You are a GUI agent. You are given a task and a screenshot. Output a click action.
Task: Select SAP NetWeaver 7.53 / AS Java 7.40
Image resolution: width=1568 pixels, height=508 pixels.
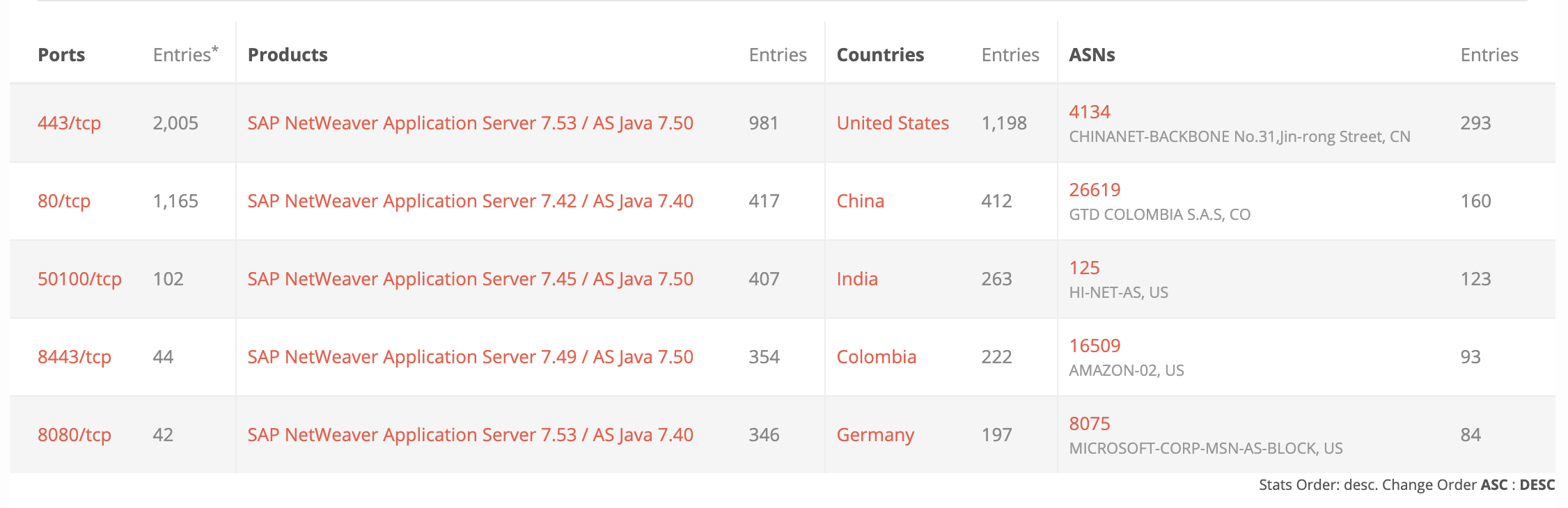tap(471, 435)
